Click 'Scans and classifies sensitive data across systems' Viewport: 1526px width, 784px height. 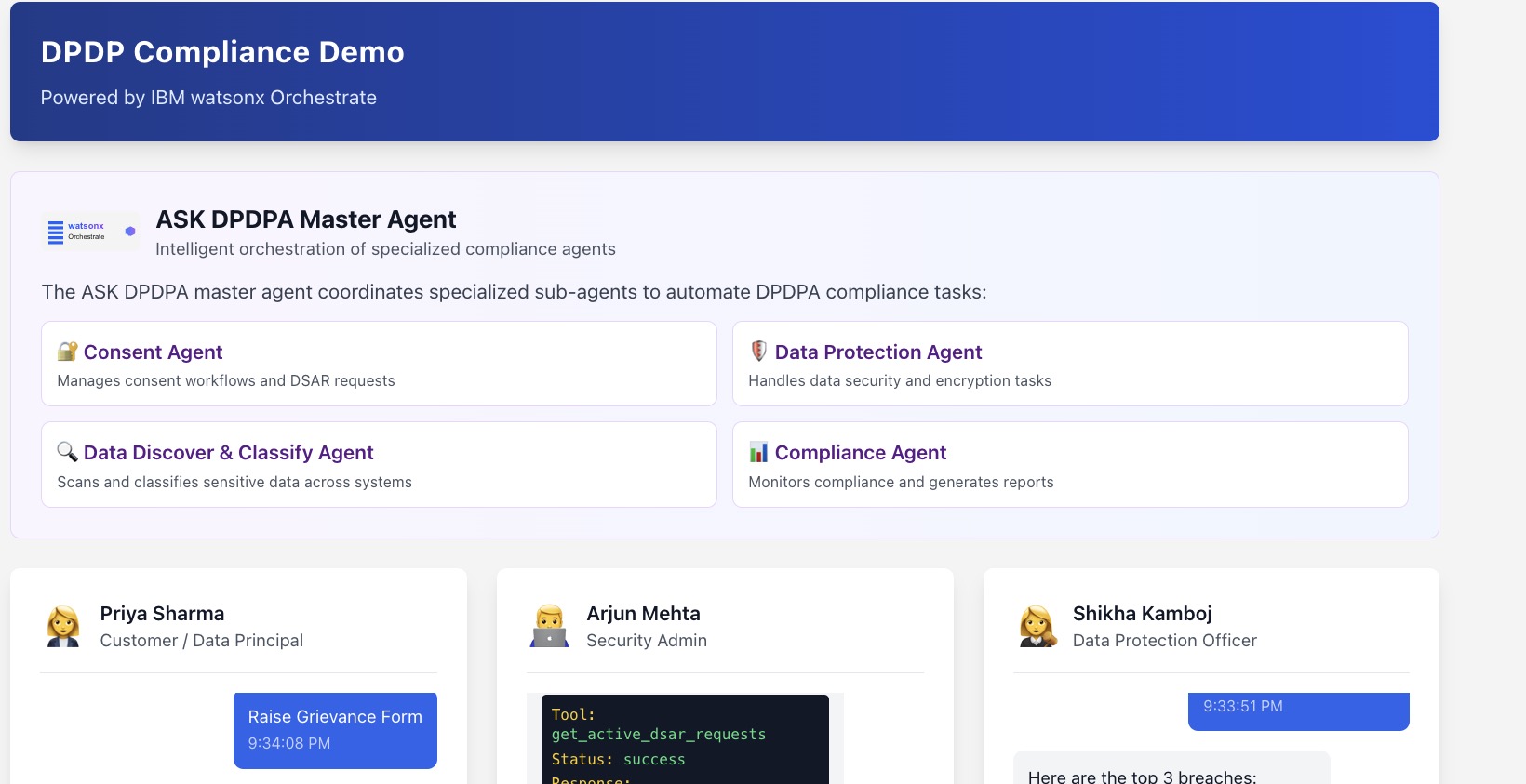pyautogui.click(x=234, y=483)
